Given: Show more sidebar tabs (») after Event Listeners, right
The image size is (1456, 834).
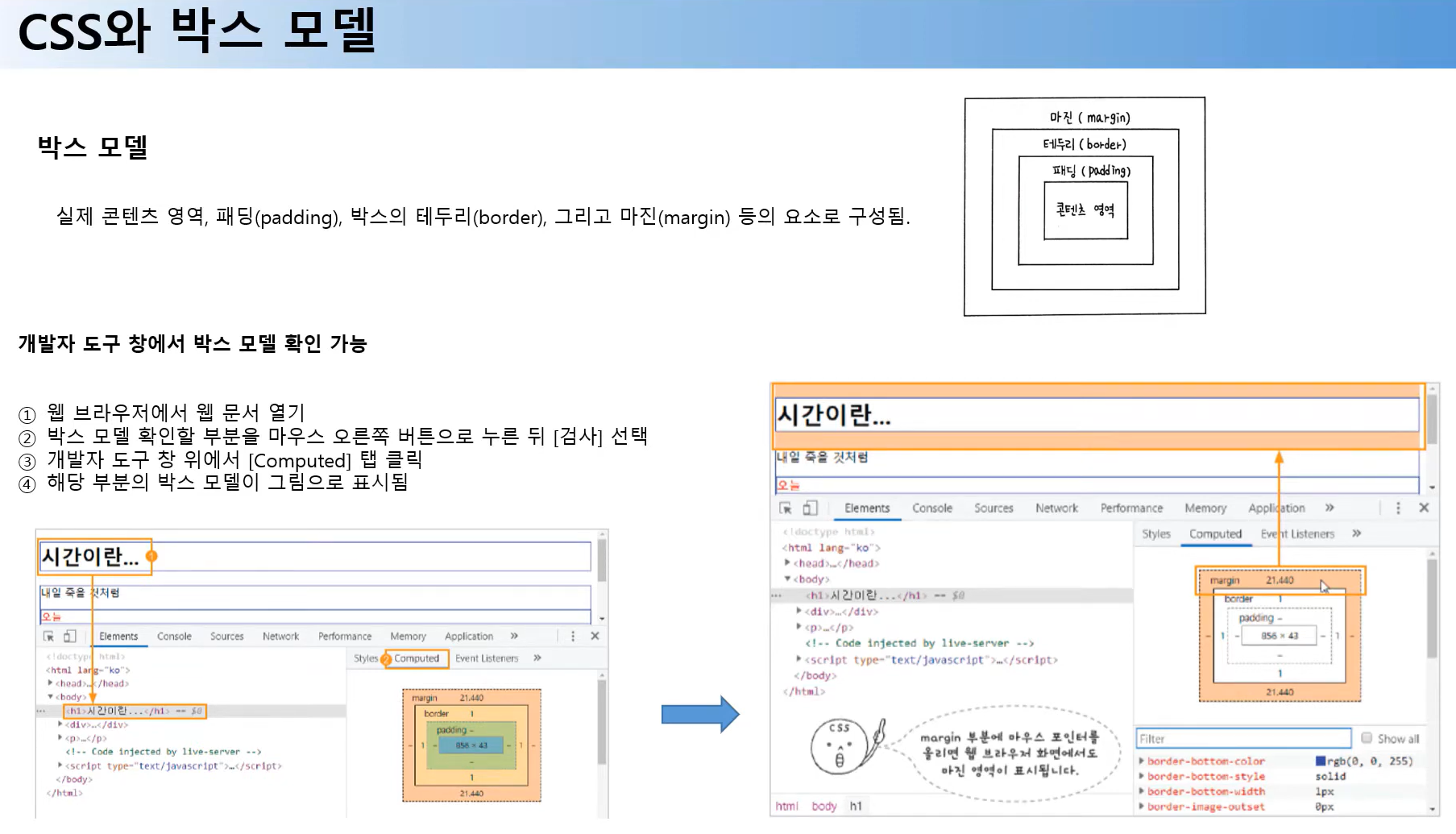Looking at the screenshot, I should click(1357, 533).
